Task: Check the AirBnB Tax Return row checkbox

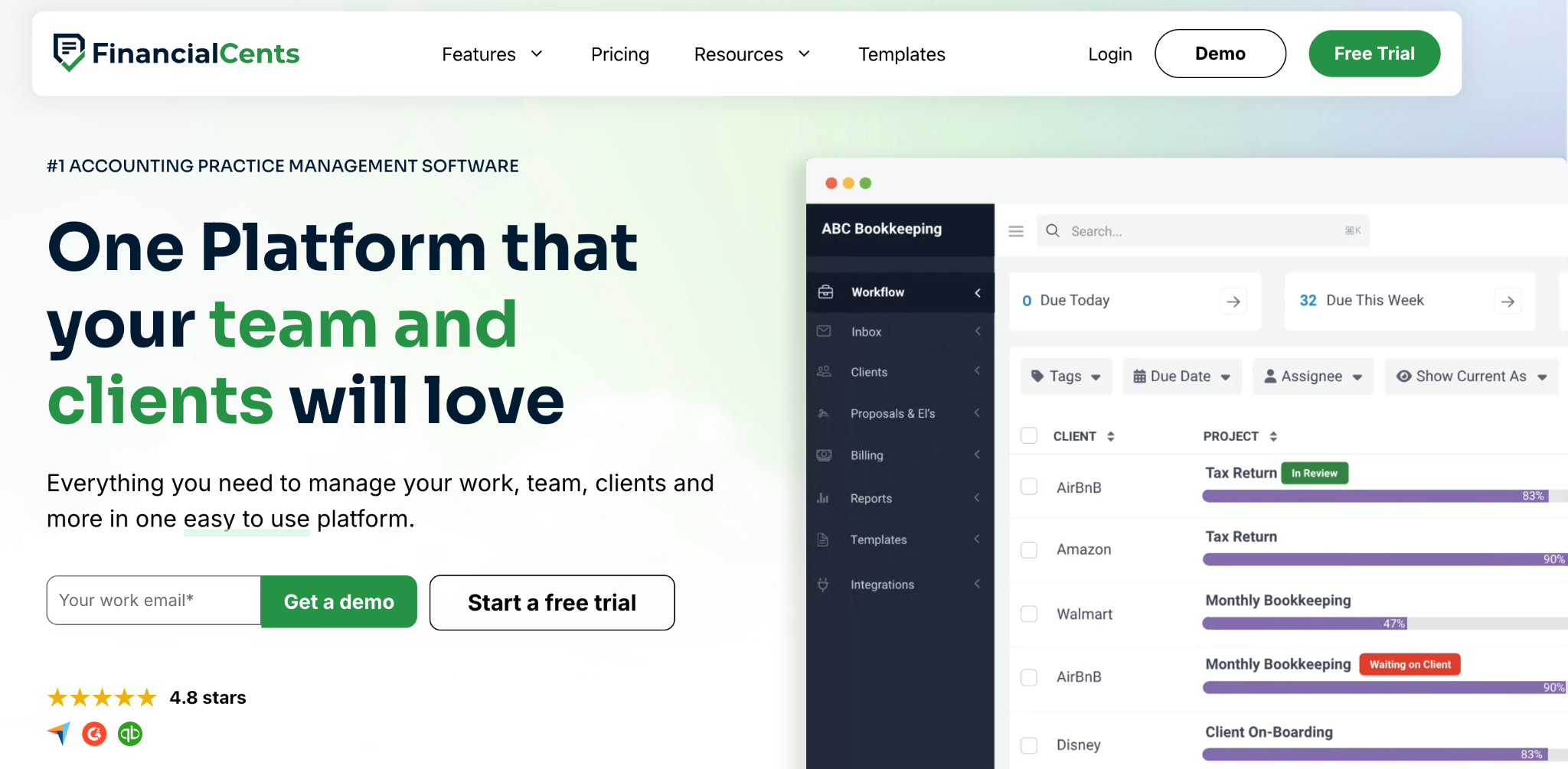Action: coord(1029,487)
